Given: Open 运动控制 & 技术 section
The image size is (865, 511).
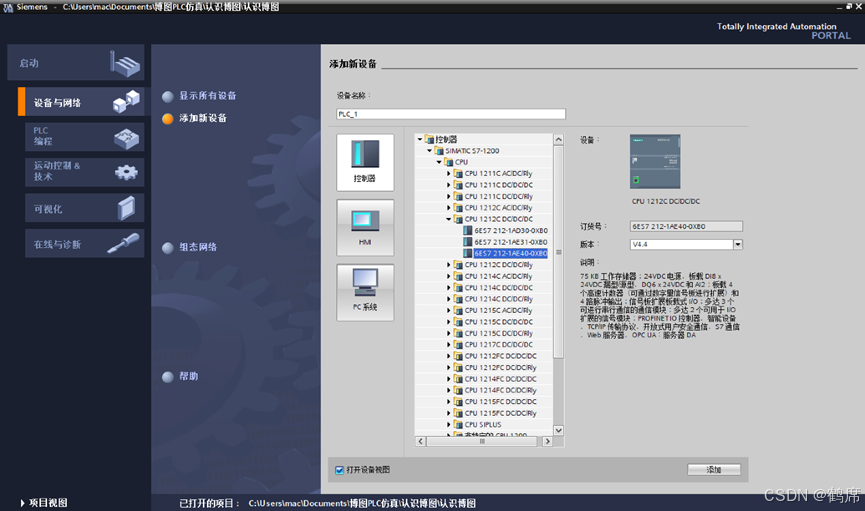Looking at the screenshot, I should click(x=84, y=172).
